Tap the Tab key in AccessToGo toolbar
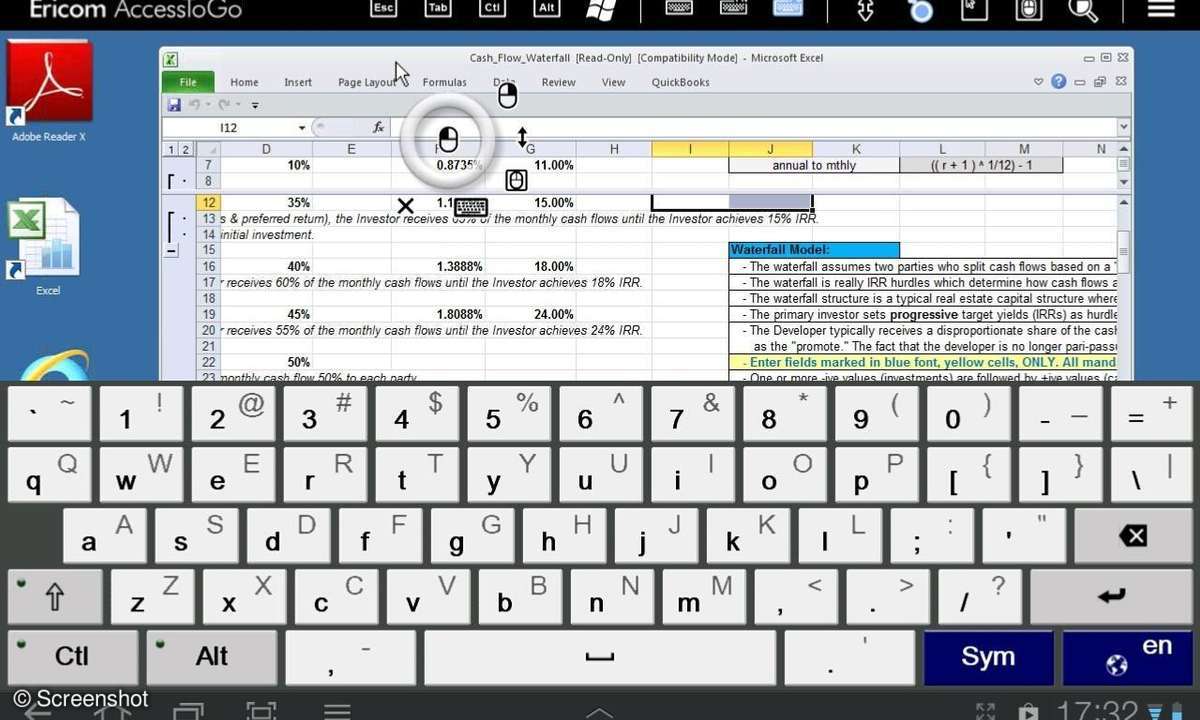The height and width of the screenshot is (720, 1200). click(437, 8)
